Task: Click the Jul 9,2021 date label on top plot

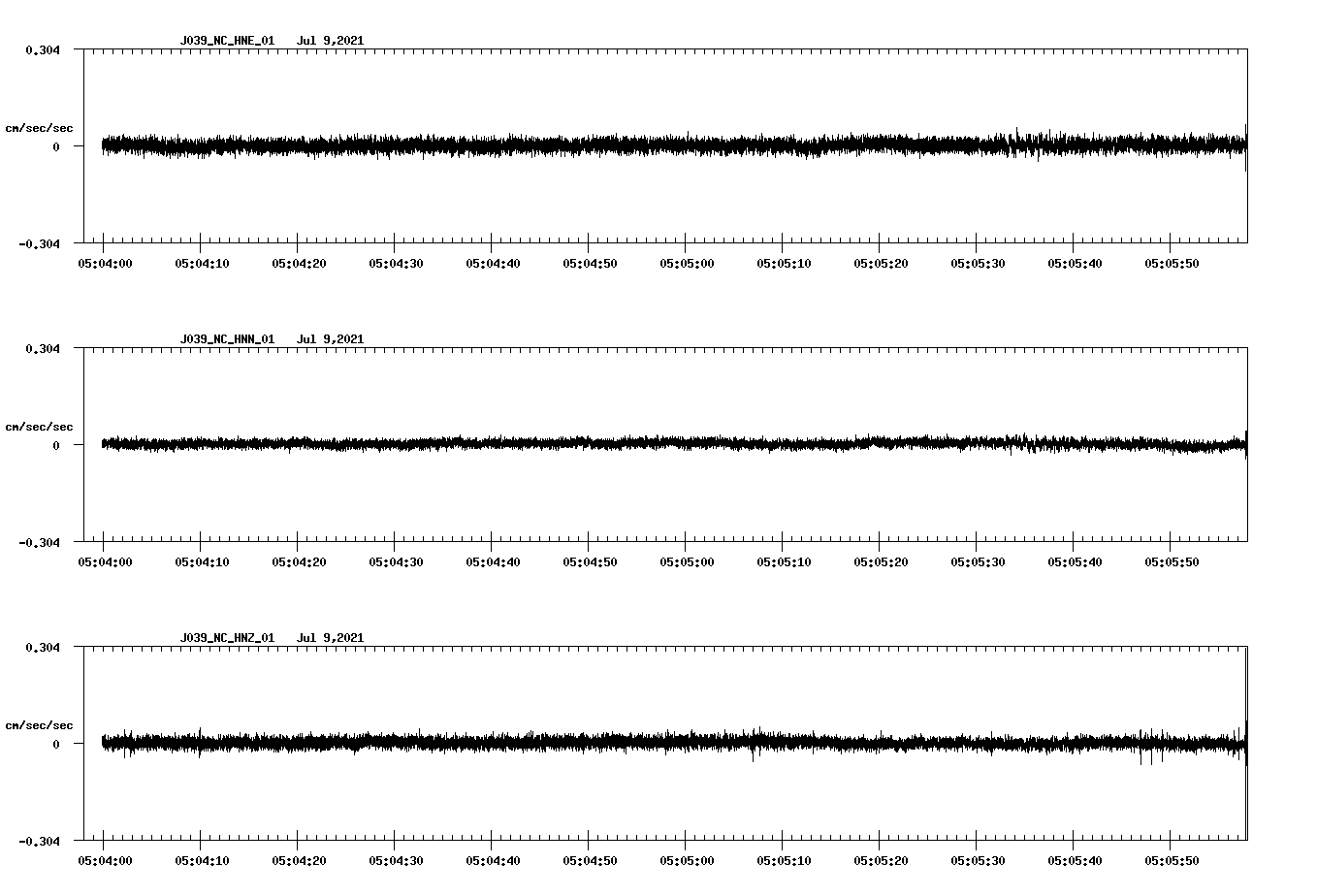Action: (332, 41)
